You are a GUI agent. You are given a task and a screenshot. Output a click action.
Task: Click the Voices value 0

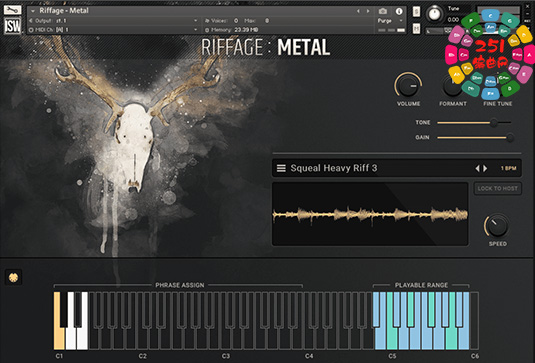(236, 21)
